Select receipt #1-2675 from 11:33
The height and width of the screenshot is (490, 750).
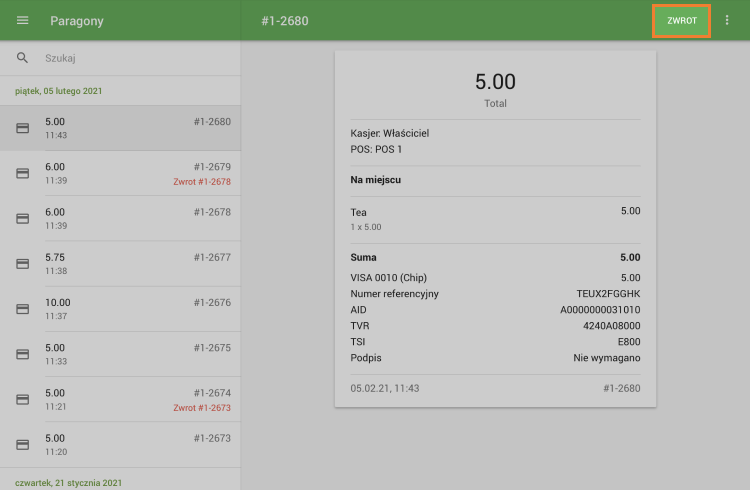(130, 354)
